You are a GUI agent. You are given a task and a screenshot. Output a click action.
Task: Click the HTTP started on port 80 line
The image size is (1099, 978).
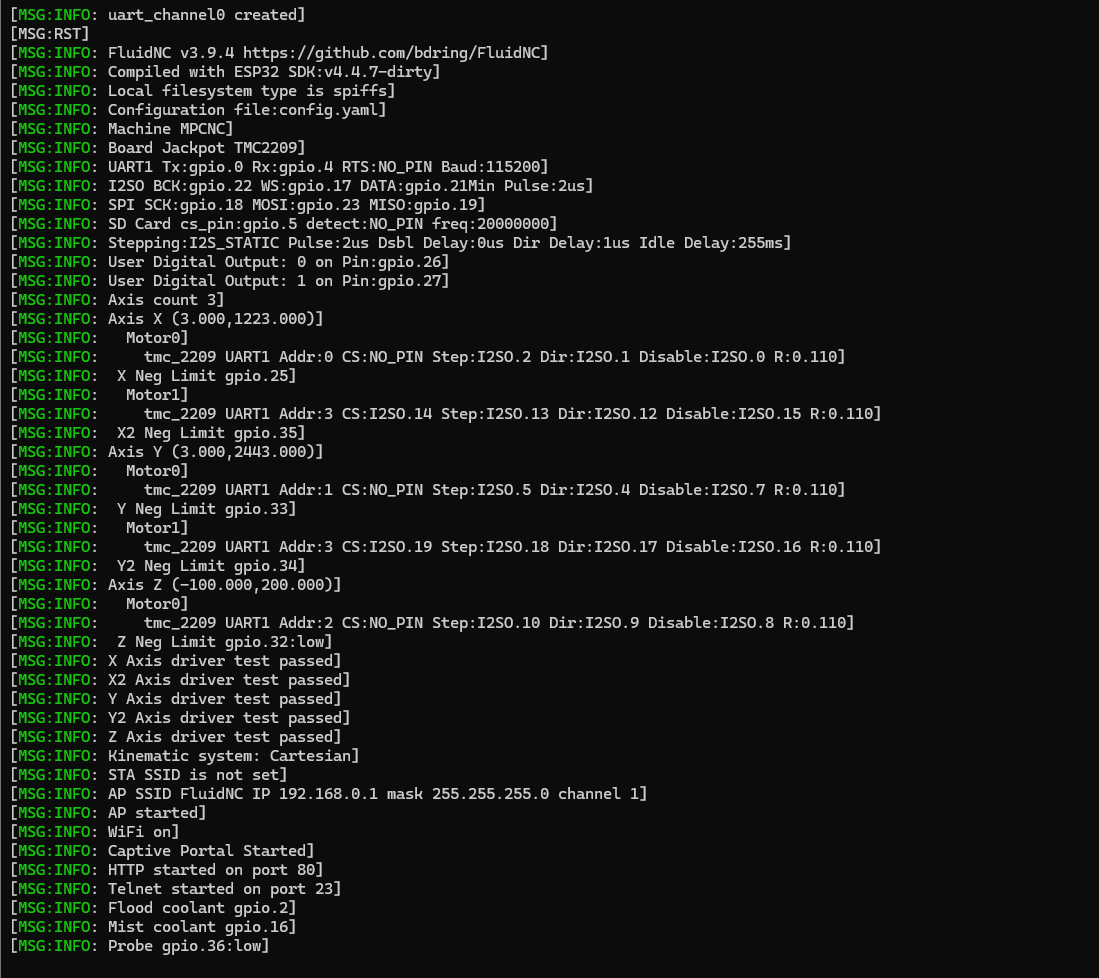point(167,869)
